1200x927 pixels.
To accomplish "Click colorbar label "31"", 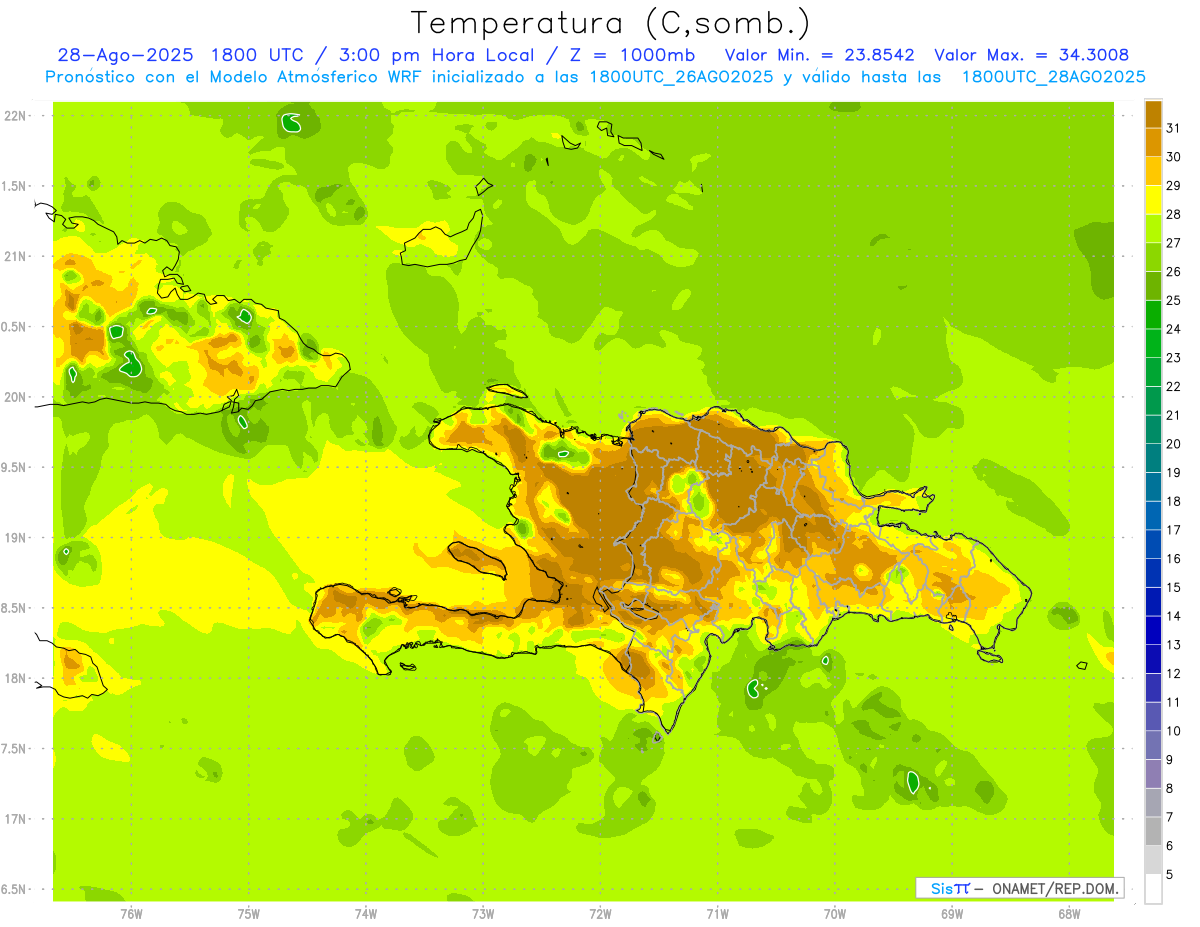I will tap(1173, 128).
